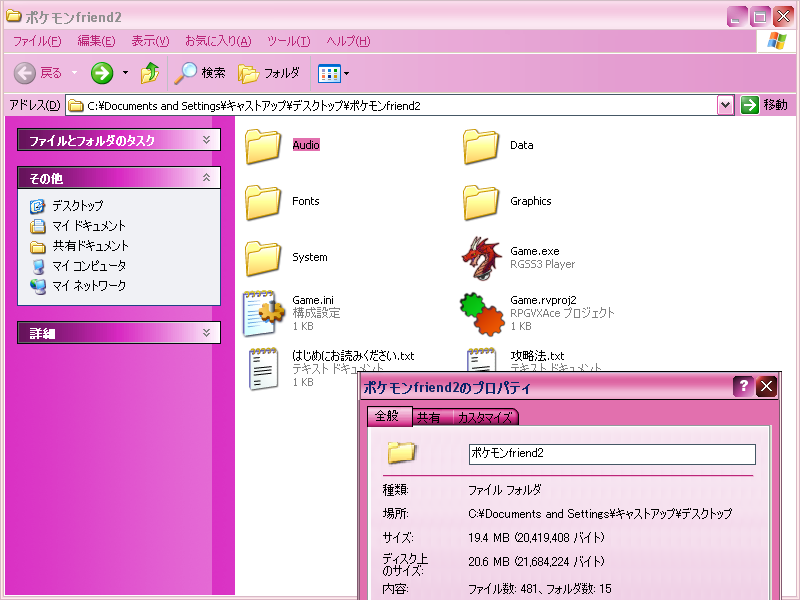Open the デスクトップ link in sidebar
This screenshot has width=800, height=600.
[x=78, y=206]
